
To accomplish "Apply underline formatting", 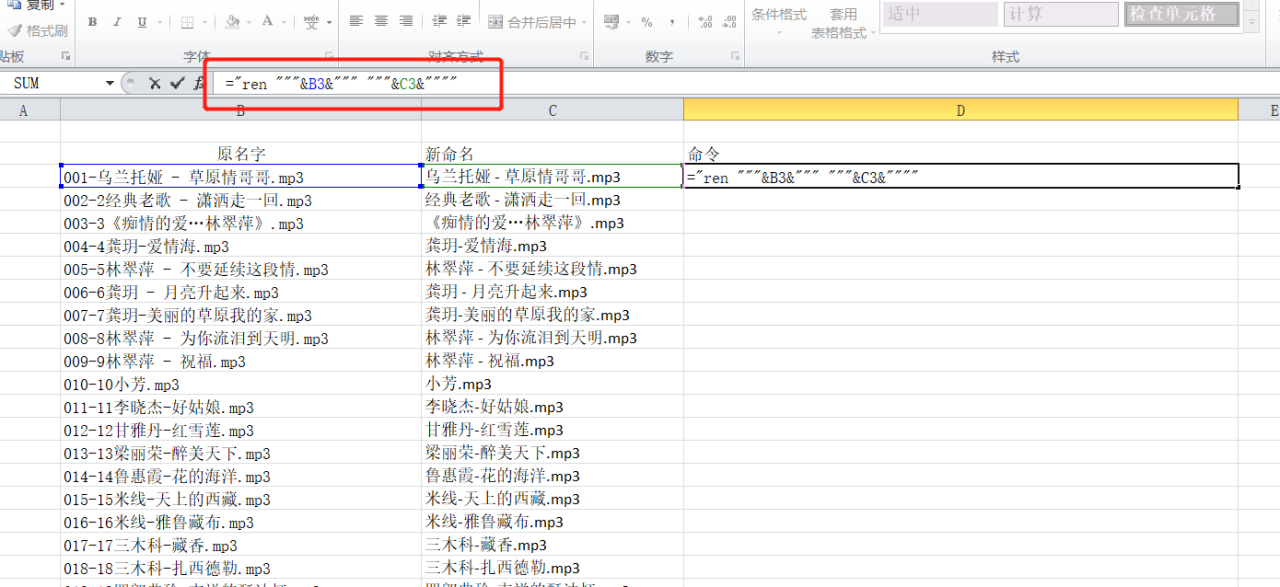I will 141,22.
